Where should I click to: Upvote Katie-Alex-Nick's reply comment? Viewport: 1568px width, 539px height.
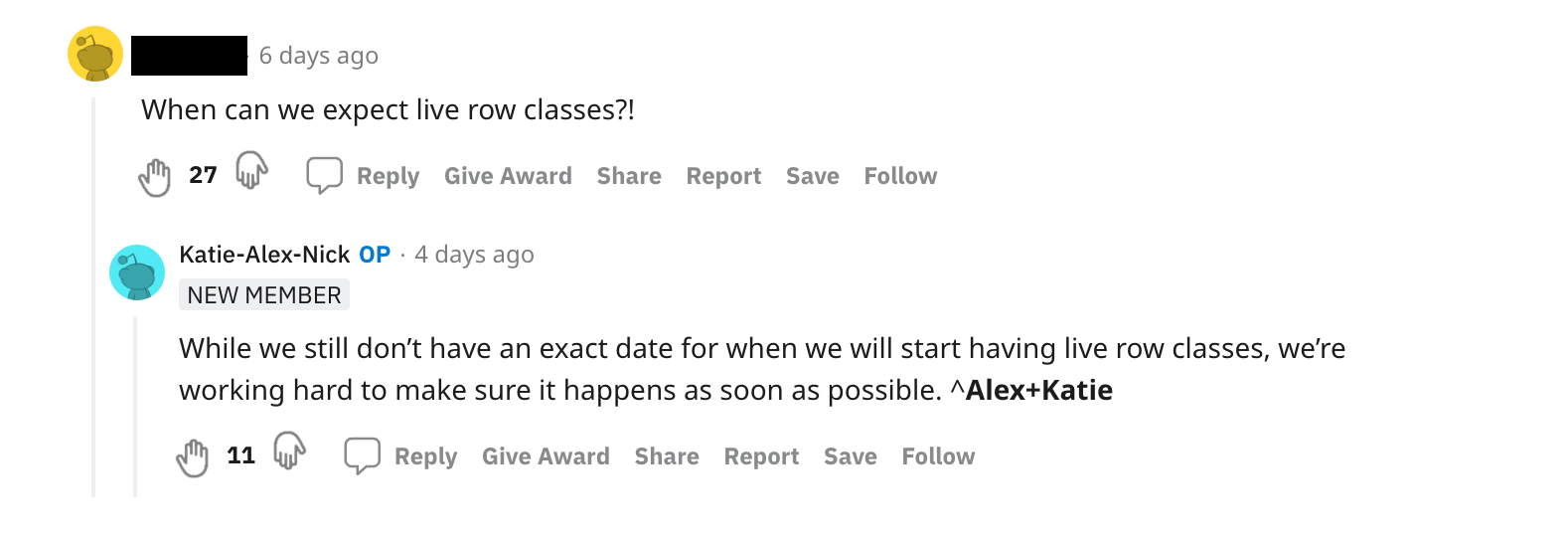click(192, 457)
